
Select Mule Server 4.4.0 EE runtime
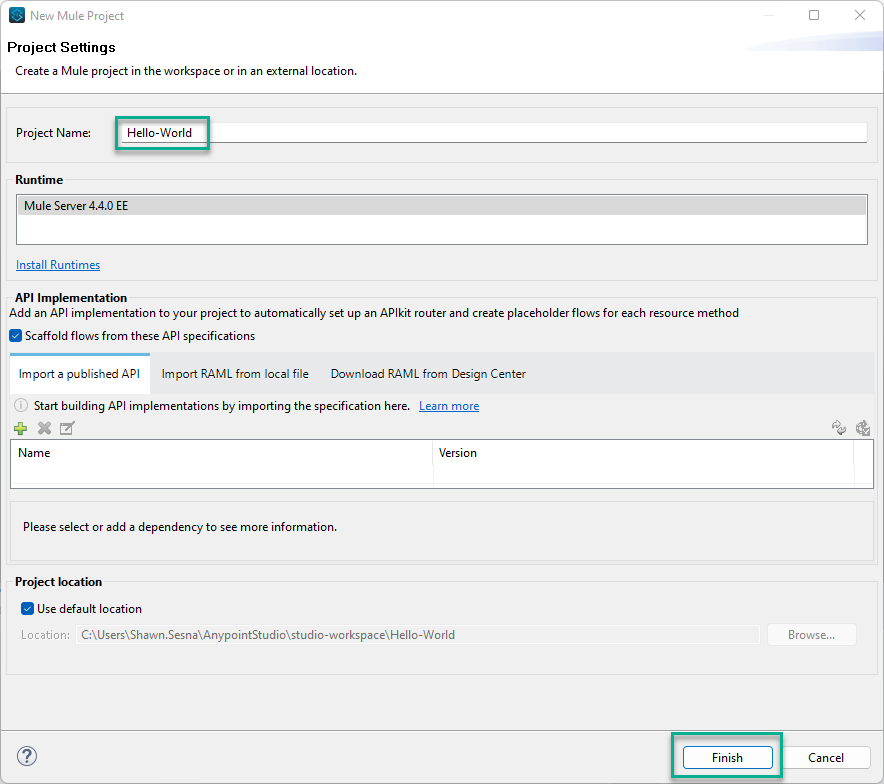tap(441, 205)
